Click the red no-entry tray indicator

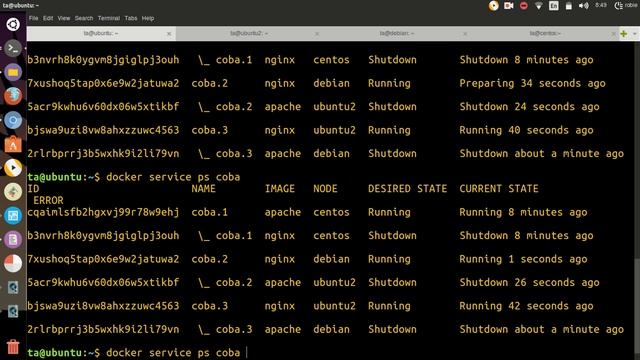tap(524, 6)
